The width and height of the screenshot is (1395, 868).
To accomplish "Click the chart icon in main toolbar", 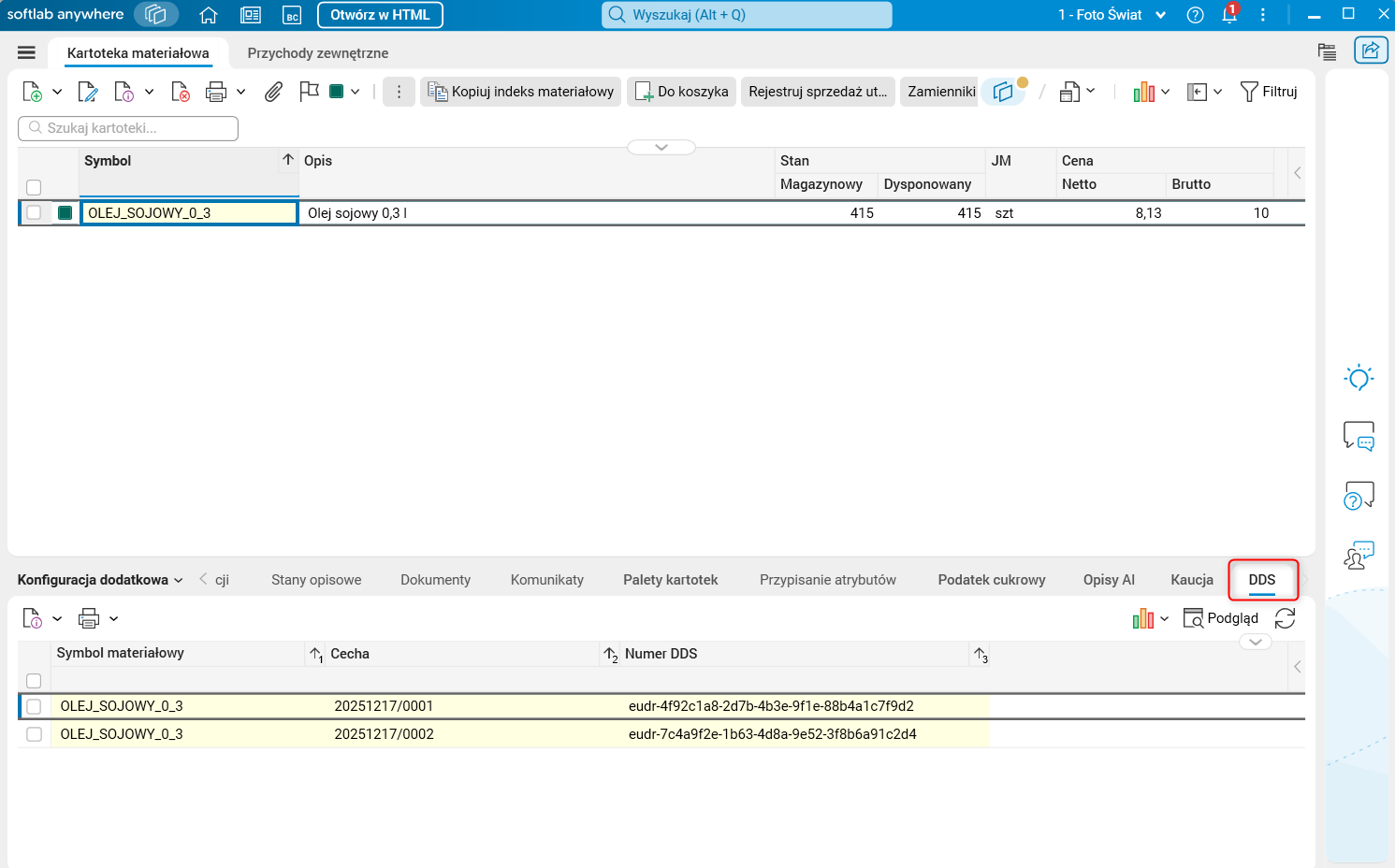I will tap(1143, 92).
